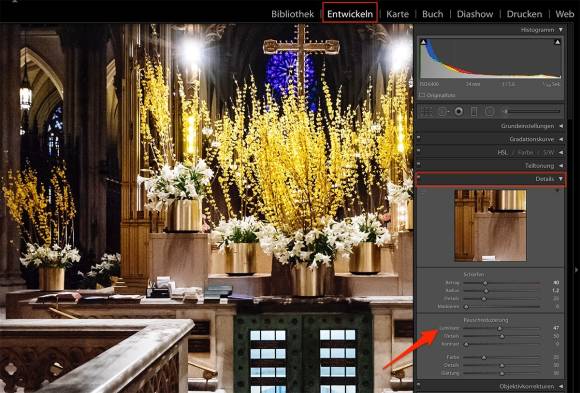Screen dimensions: 580x393
Task: Click the Details slider below Luminanz
Action: pos(502,336)
